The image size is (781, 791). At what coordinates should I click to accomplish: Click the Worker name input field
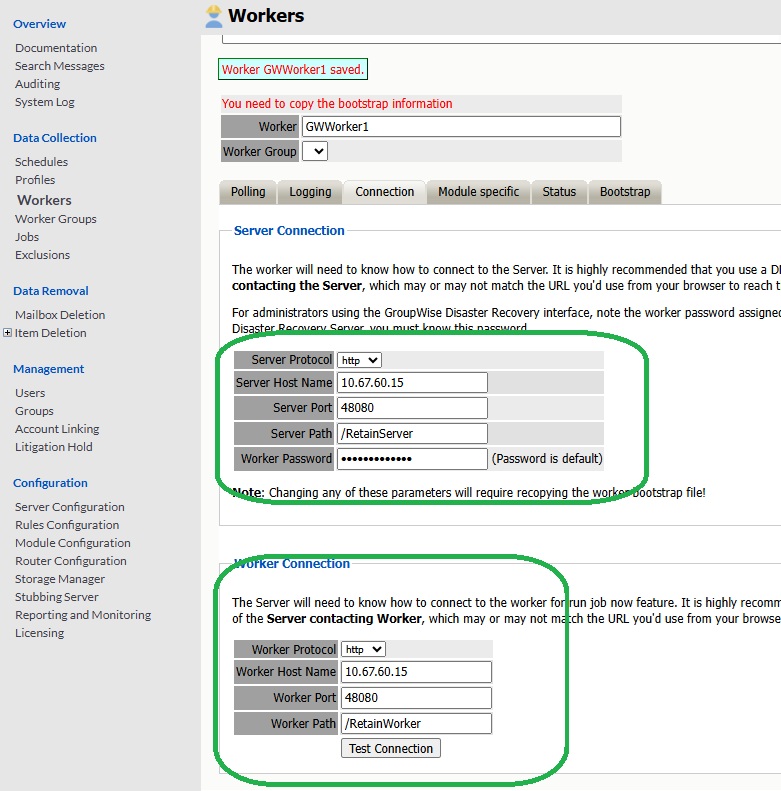pyautogui.click(x=461, y=127)
